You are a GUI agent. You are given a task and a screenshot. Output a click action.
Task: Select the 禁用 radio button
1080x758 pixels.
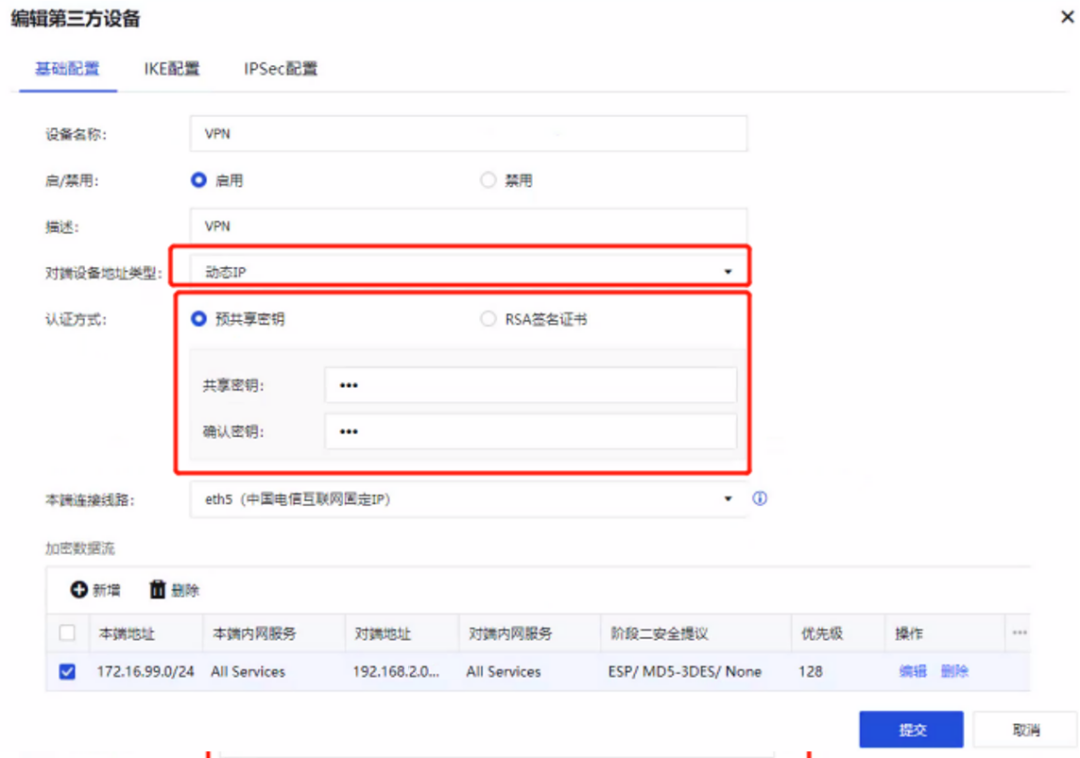point(488,180)
